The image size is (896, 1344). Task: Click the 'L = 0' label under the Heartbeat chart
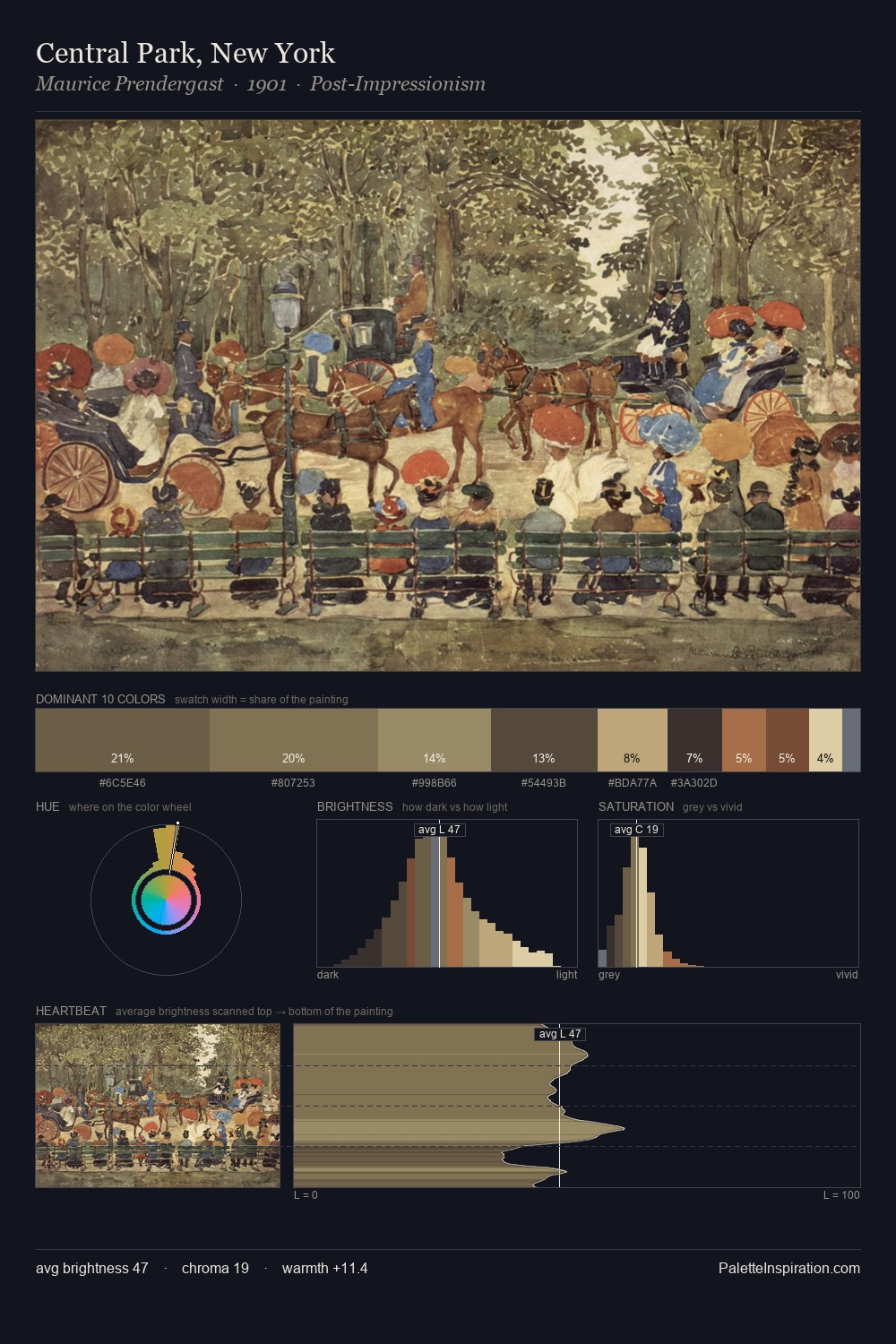click(x=306, y=1195)
